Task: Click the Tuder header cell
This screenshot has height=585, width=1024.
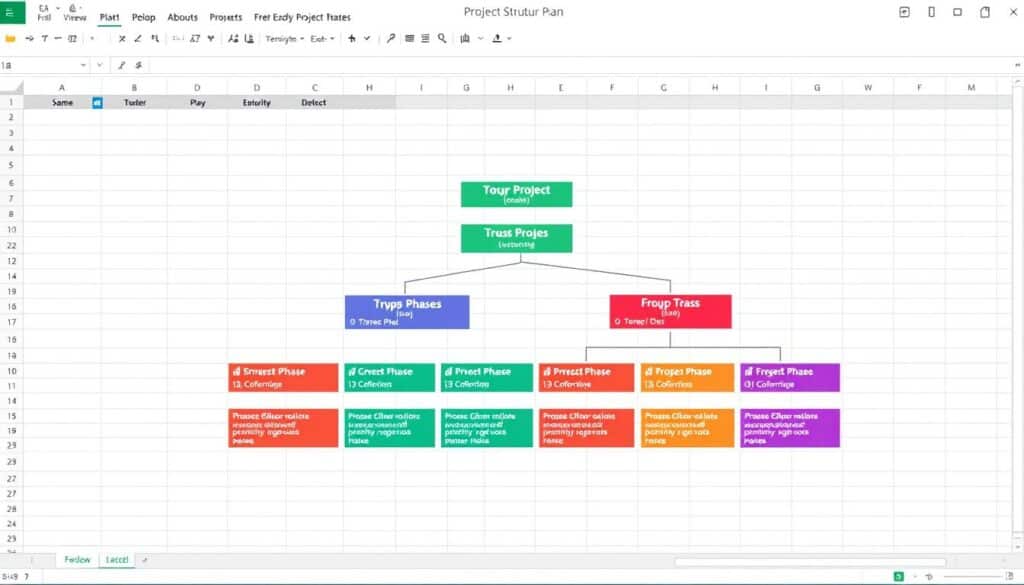Action: 135,103
